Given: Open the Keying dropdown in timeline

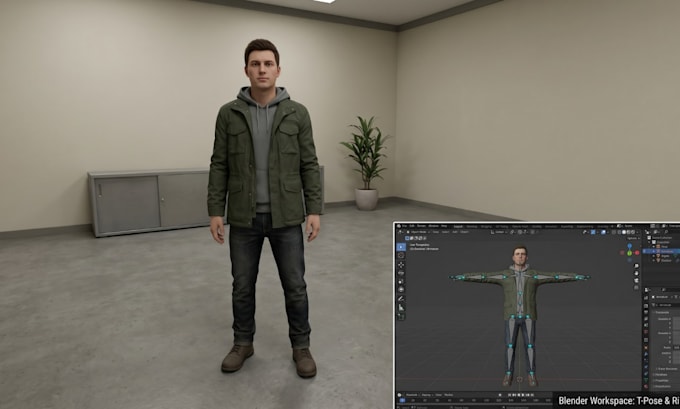Looking at the screenshot, I should pyautogui.click(x=426, y=395).
